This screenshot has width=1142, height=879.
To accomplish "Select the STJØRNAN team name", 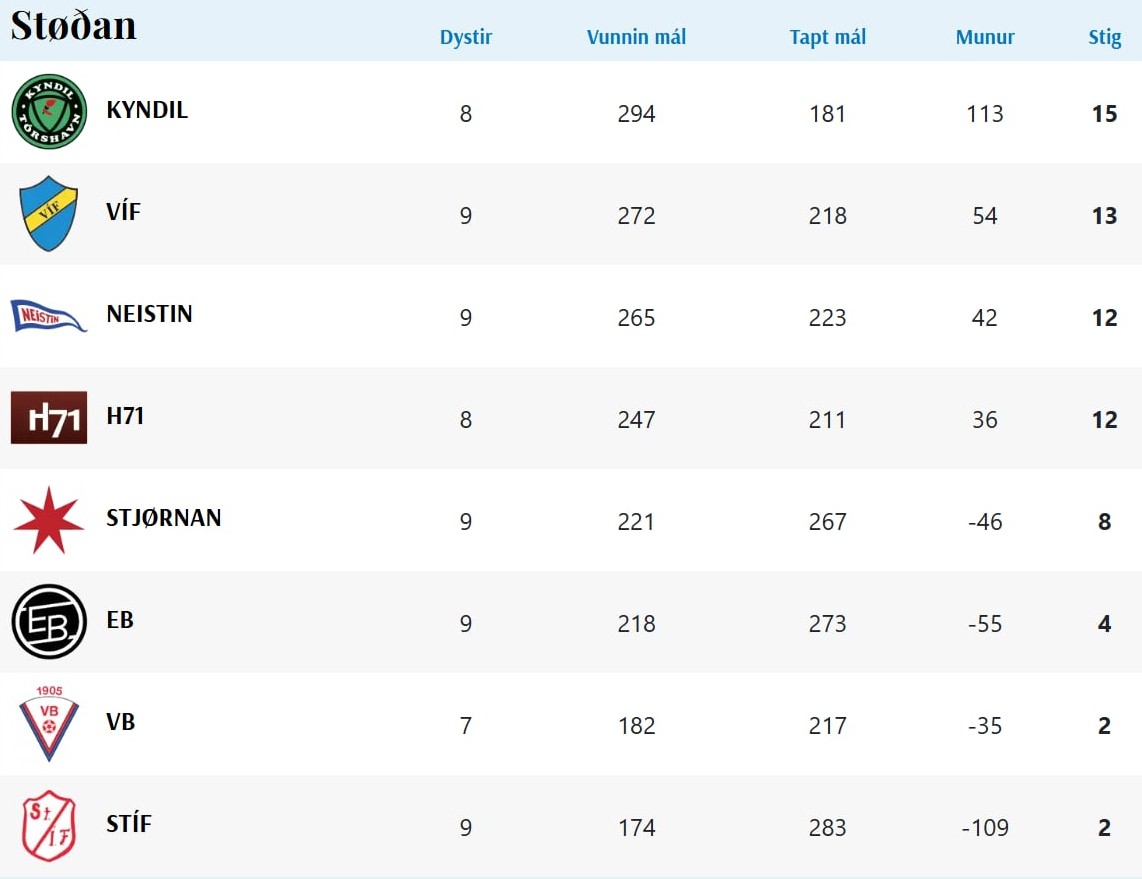I will click(164, 518).
